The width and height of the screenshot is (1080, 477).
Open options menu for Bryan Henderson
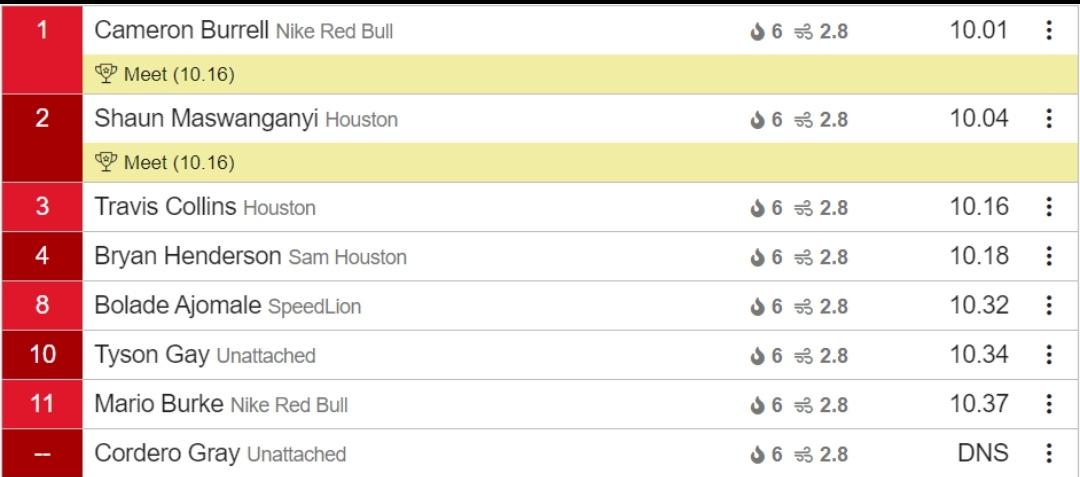point(1048,256)
